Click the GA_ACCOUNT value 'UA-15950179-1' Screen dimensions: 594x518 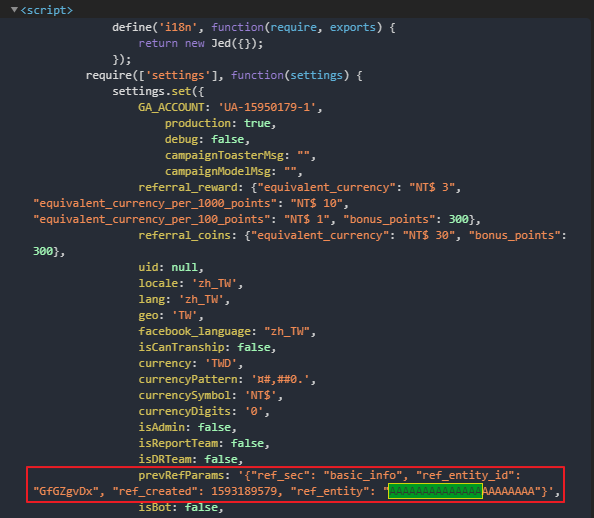click(x=267, y=107)
